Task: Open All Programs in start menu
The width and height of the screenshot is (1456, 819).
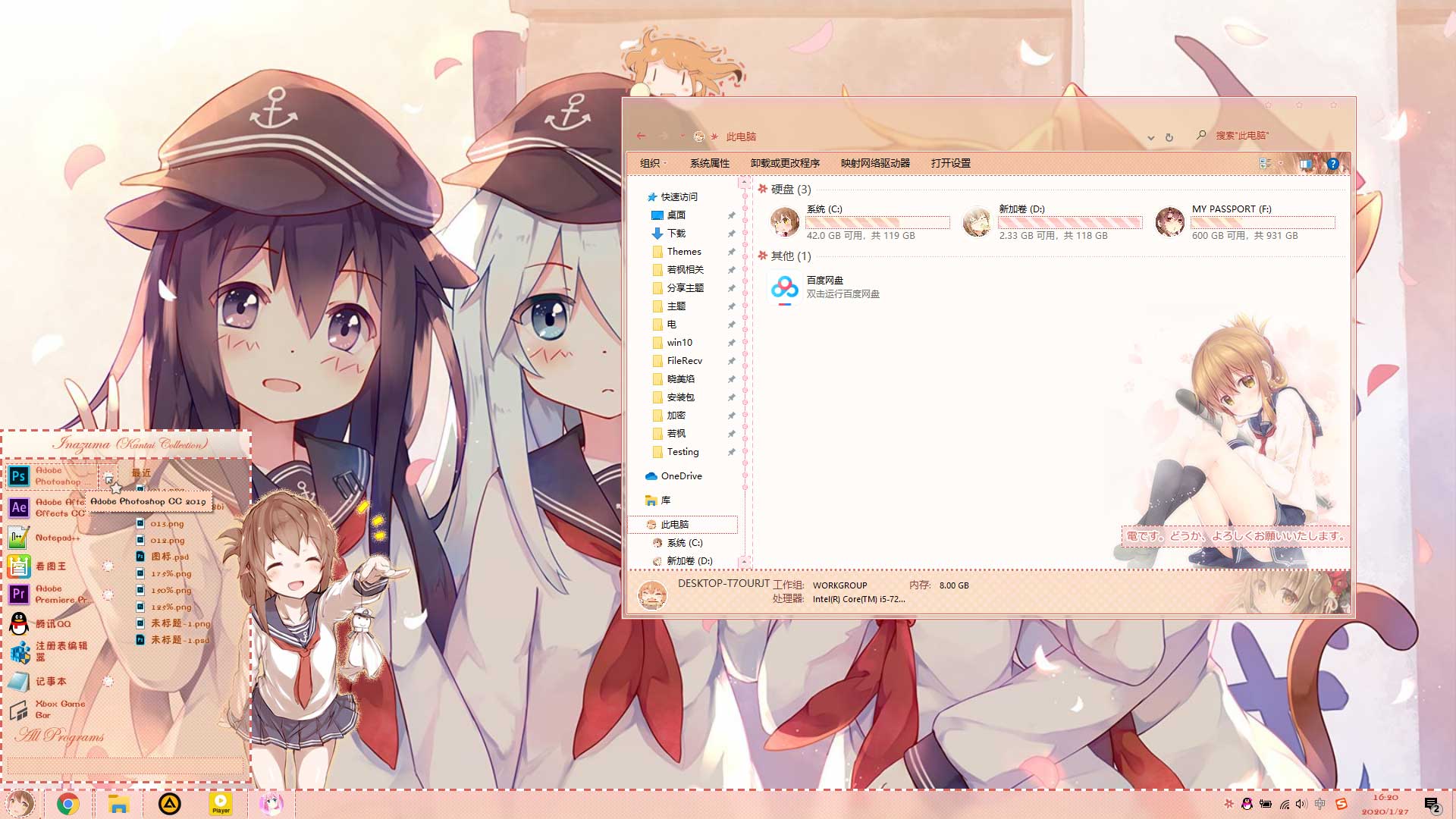Action: coord(61,735)
